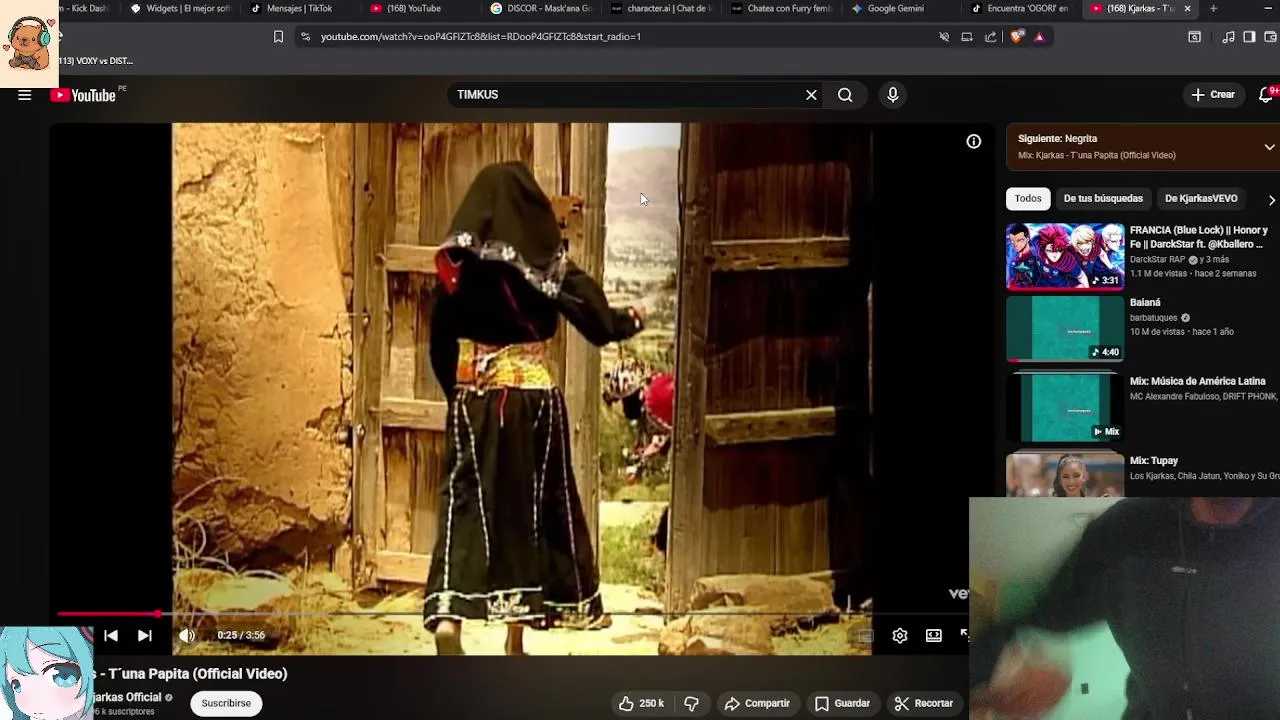Switch to the character.ai tab
1280x720 pixels.
660,9
